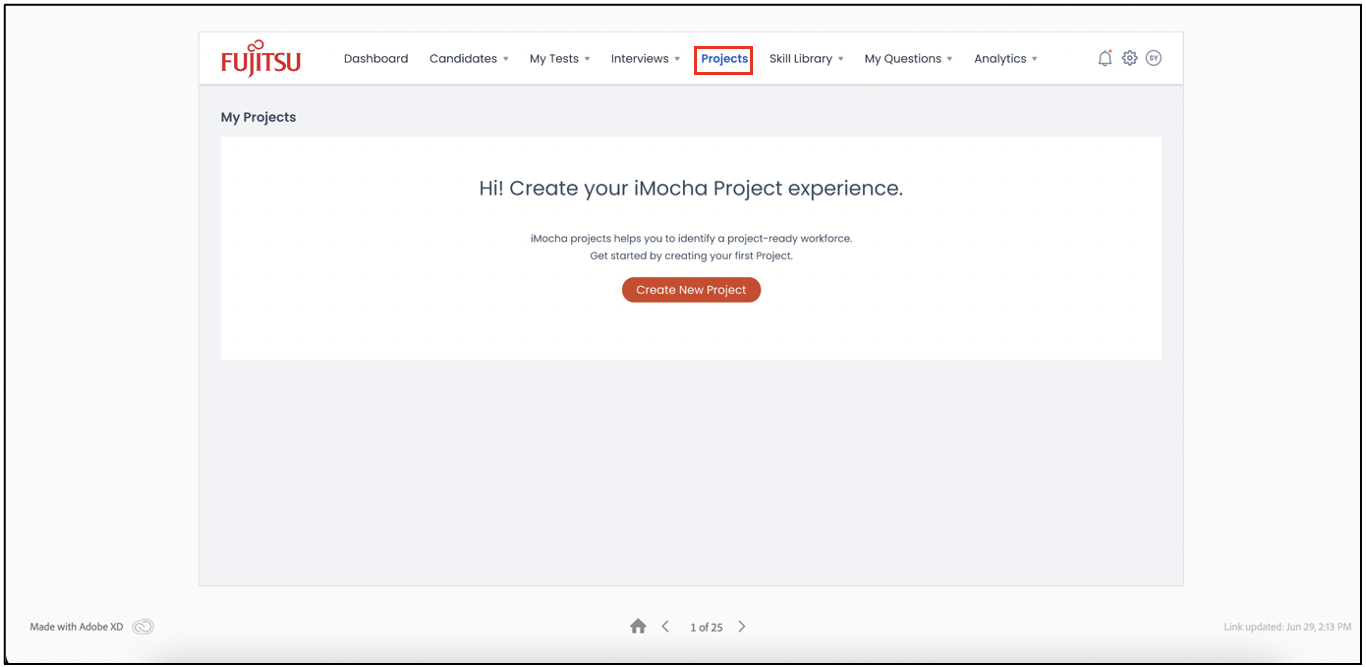1366x667 pixels.
Task: Click the Made with Adobe XD link
Action: point(77,627)
